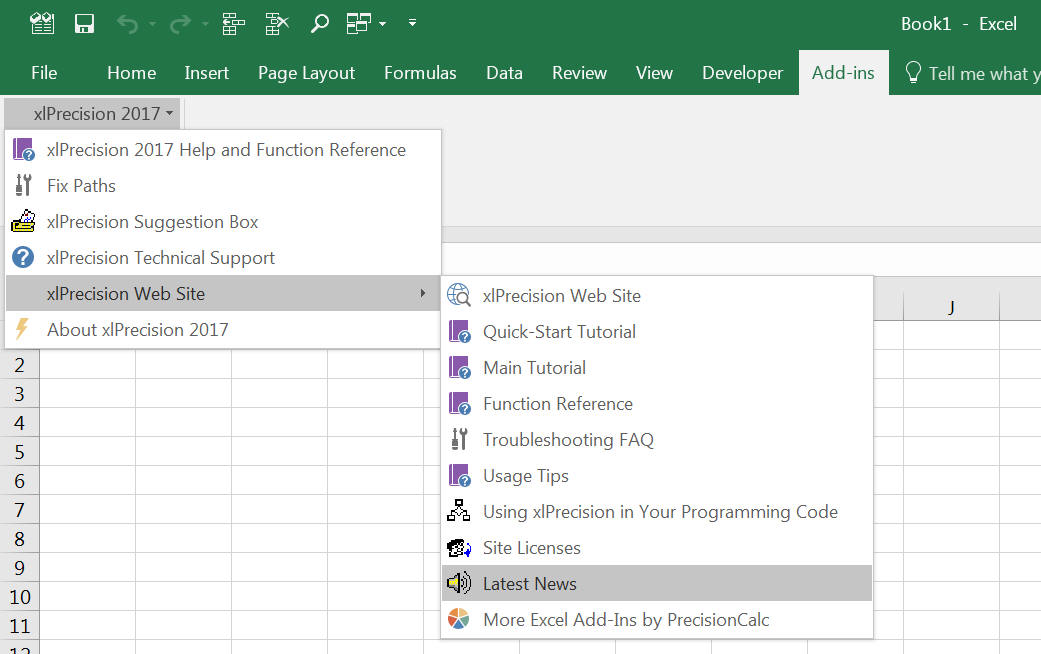The image size is (1041, 654).
Task: Open About xlPrecision 2017
Action: click(223, 329)
